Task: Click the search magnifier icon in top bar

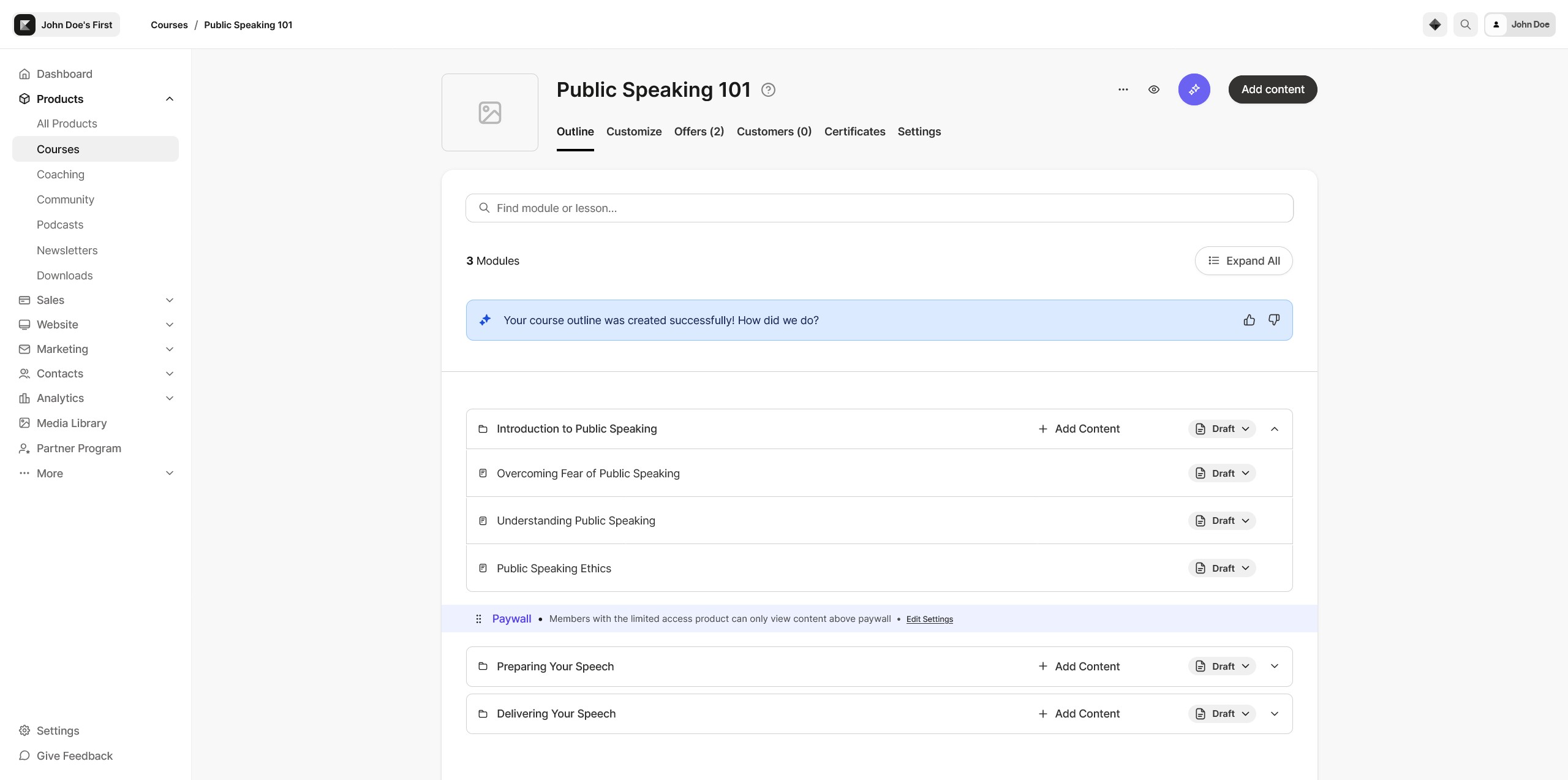Action: pyautogui.click(x=1465, y=25)
